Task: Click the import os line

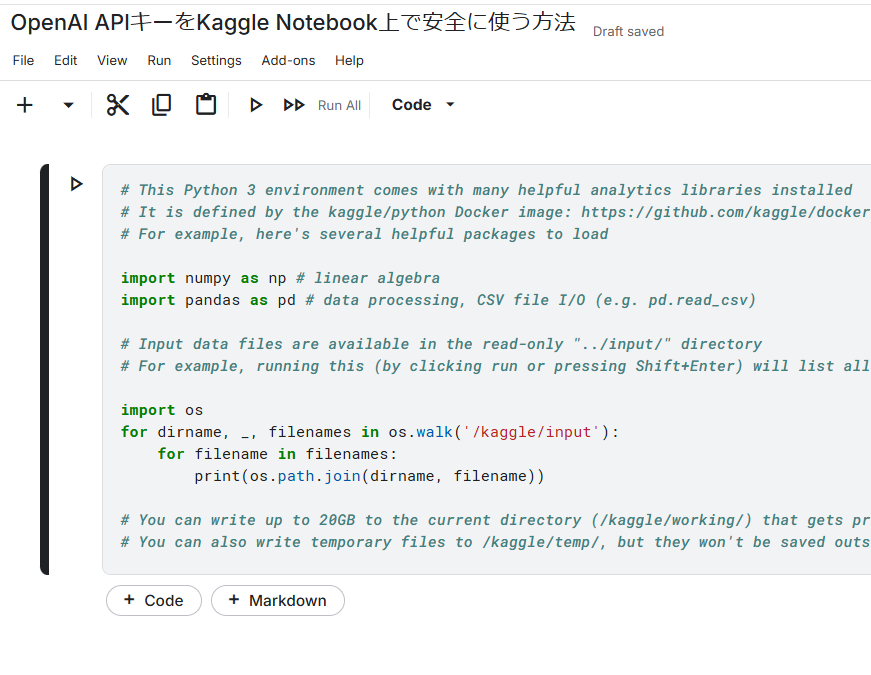Action: (162, 410)
